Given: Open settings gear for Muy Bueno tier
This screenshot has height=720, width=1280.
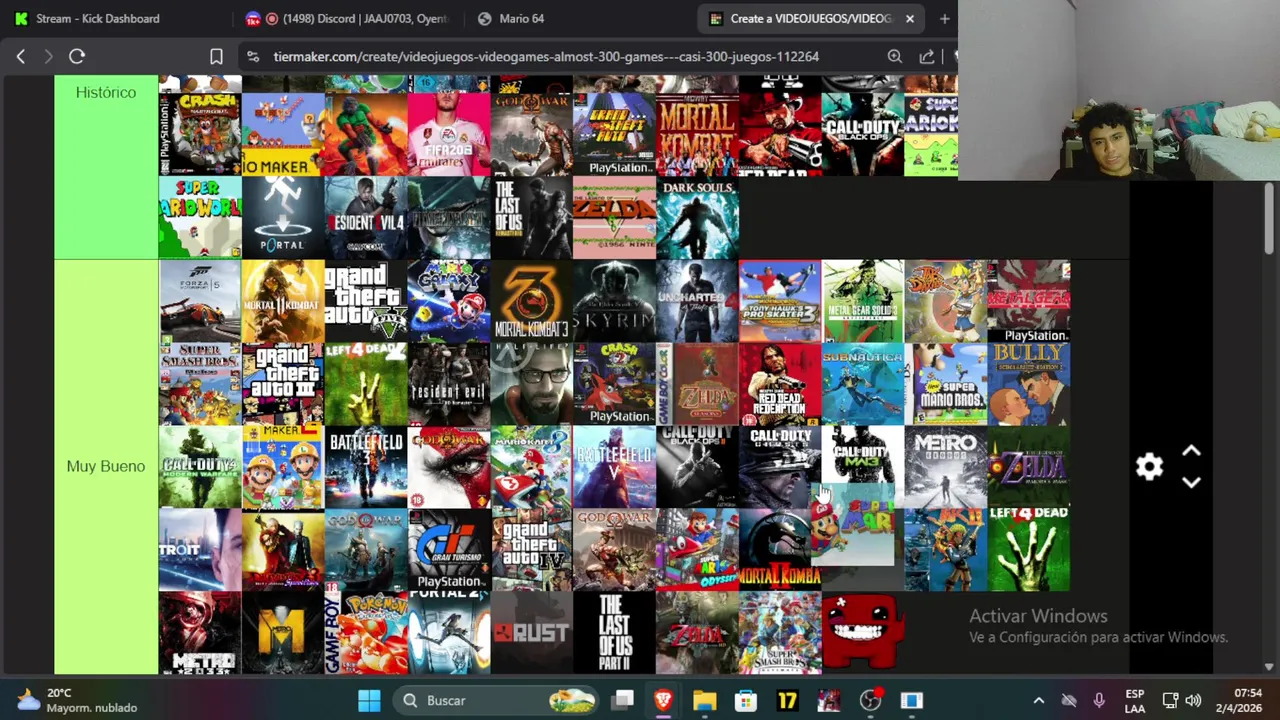Looking at the screenshot, I should point(1149,467).
